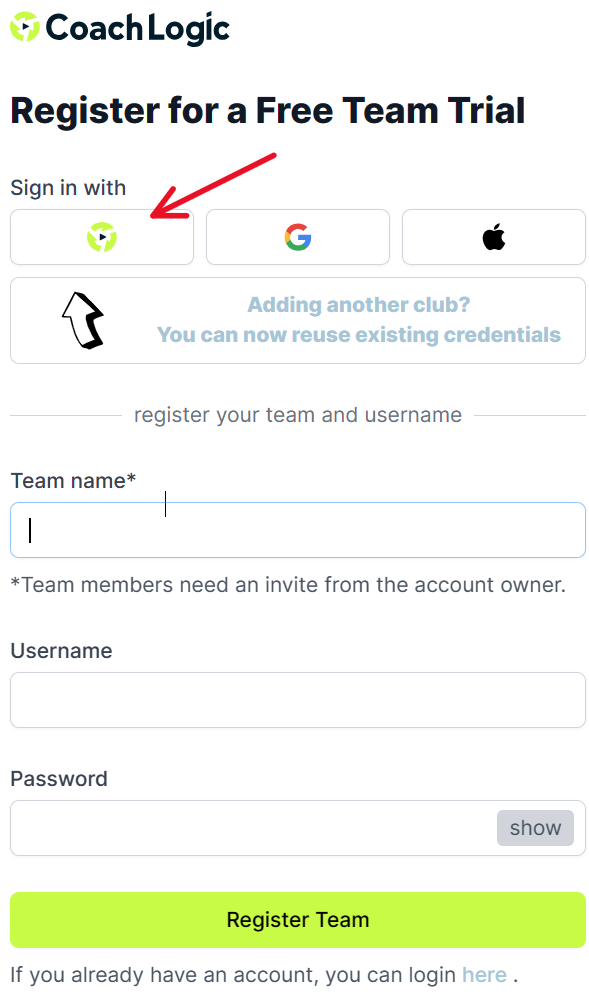The image size is (589, 999).
Task: Click the 'Username' field label
Action: coord(61,650)
